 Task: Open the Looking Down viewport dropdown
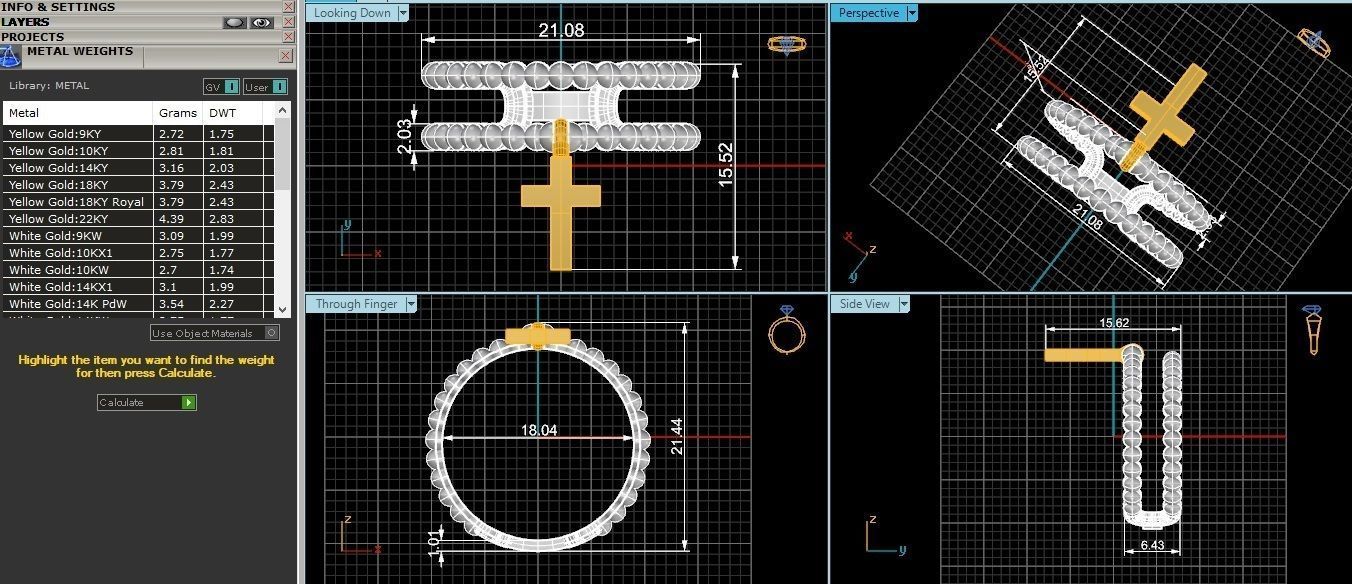pos(403,13)
